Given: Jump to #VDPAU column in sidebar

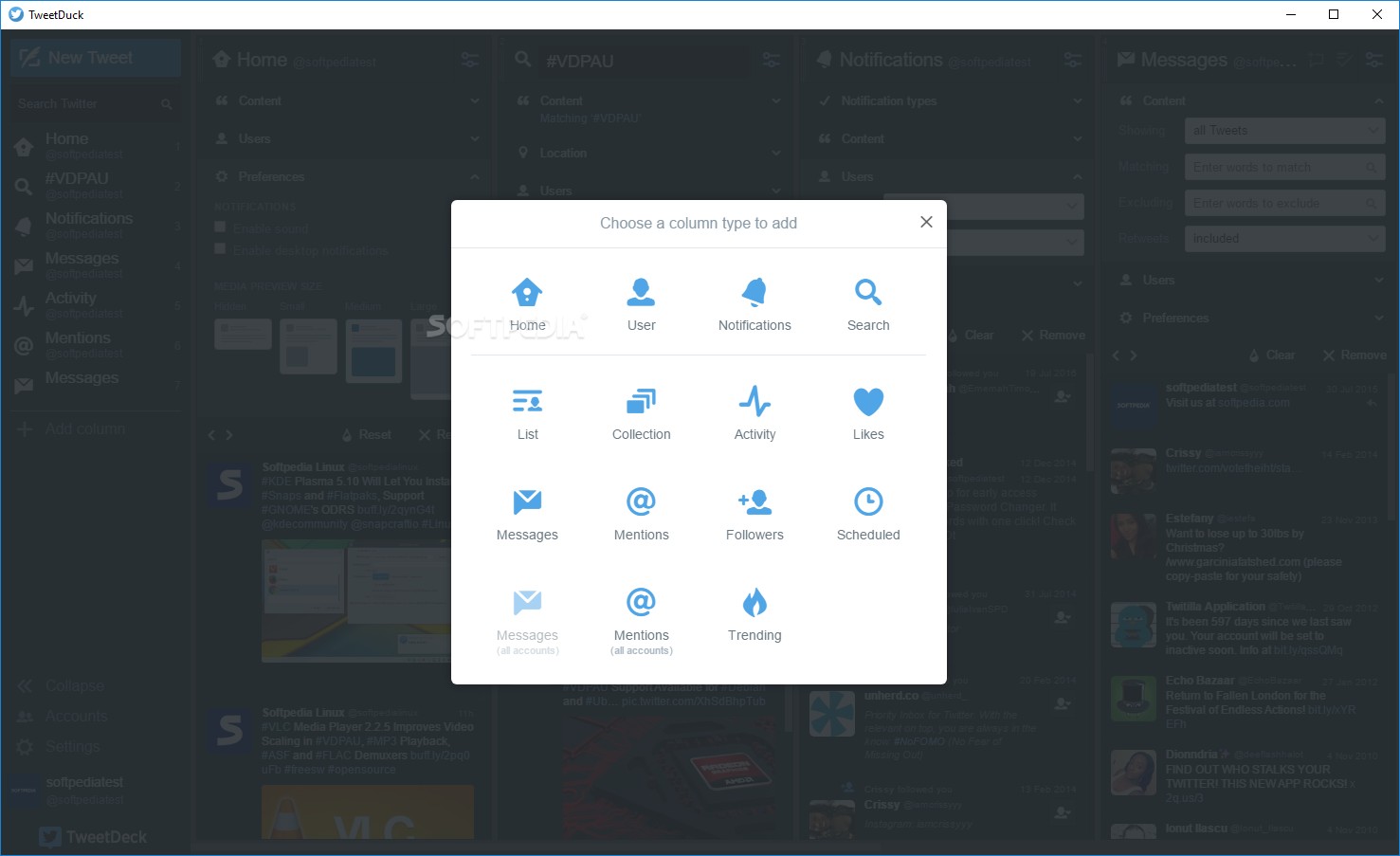Looking at the screenshot, I should click(x=95, y=185).
